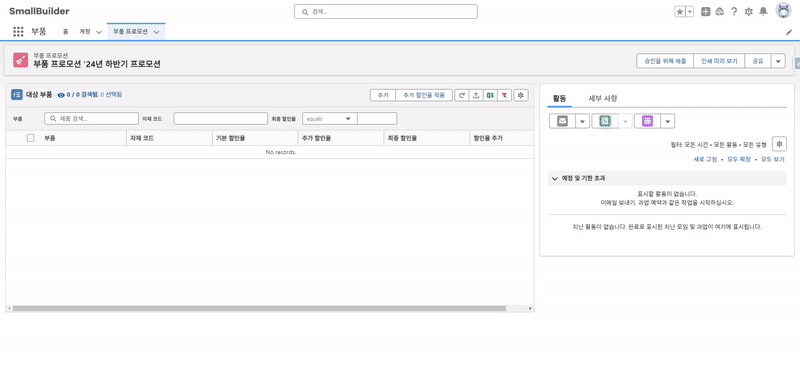Click the 인쇄 미리 보기 button
Image resolution: width=800 pixels, height=379 pixels.
coord(719,61)
